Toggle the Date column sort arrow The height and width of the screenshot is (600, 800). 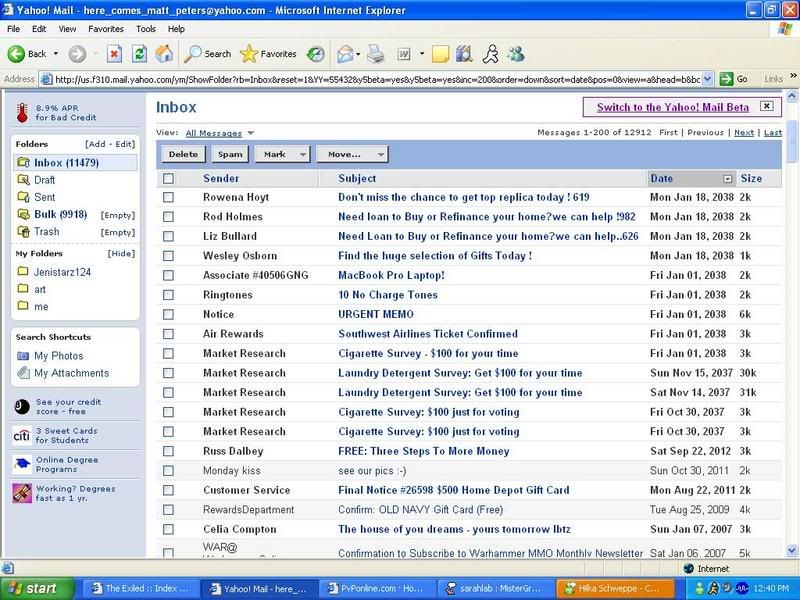(728, 179)
